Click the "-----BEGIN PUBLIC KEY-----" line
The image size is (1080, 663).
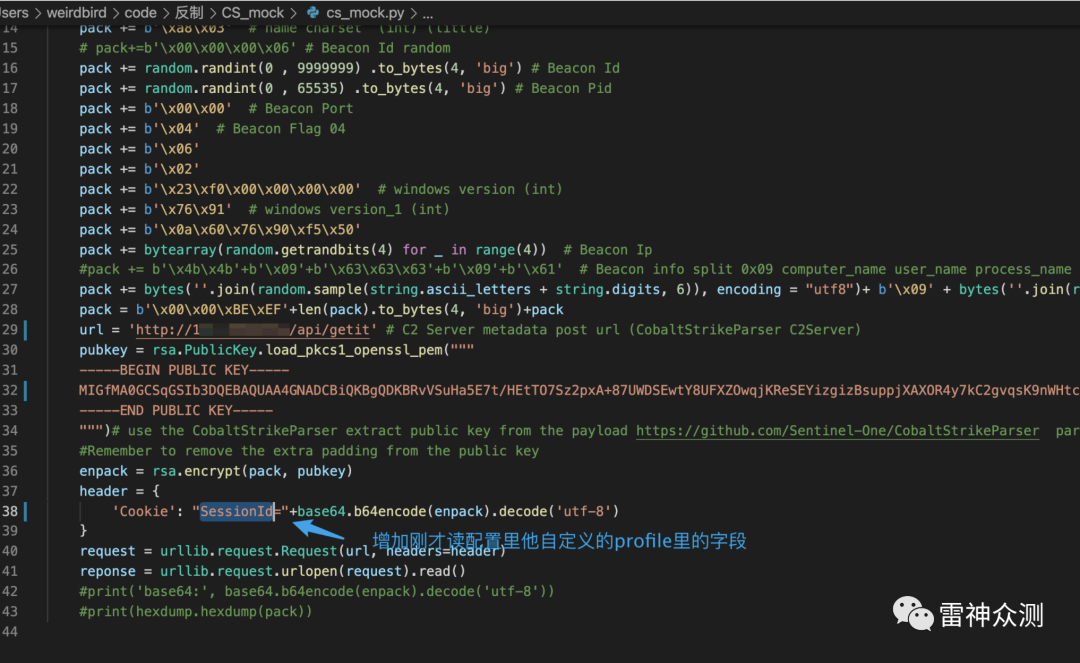coord(184,370)
